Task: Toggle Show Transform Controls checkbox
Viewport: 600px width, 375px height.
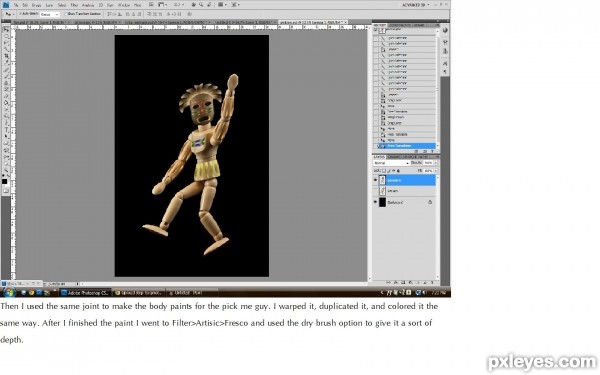Action: [x=65, y=14]
